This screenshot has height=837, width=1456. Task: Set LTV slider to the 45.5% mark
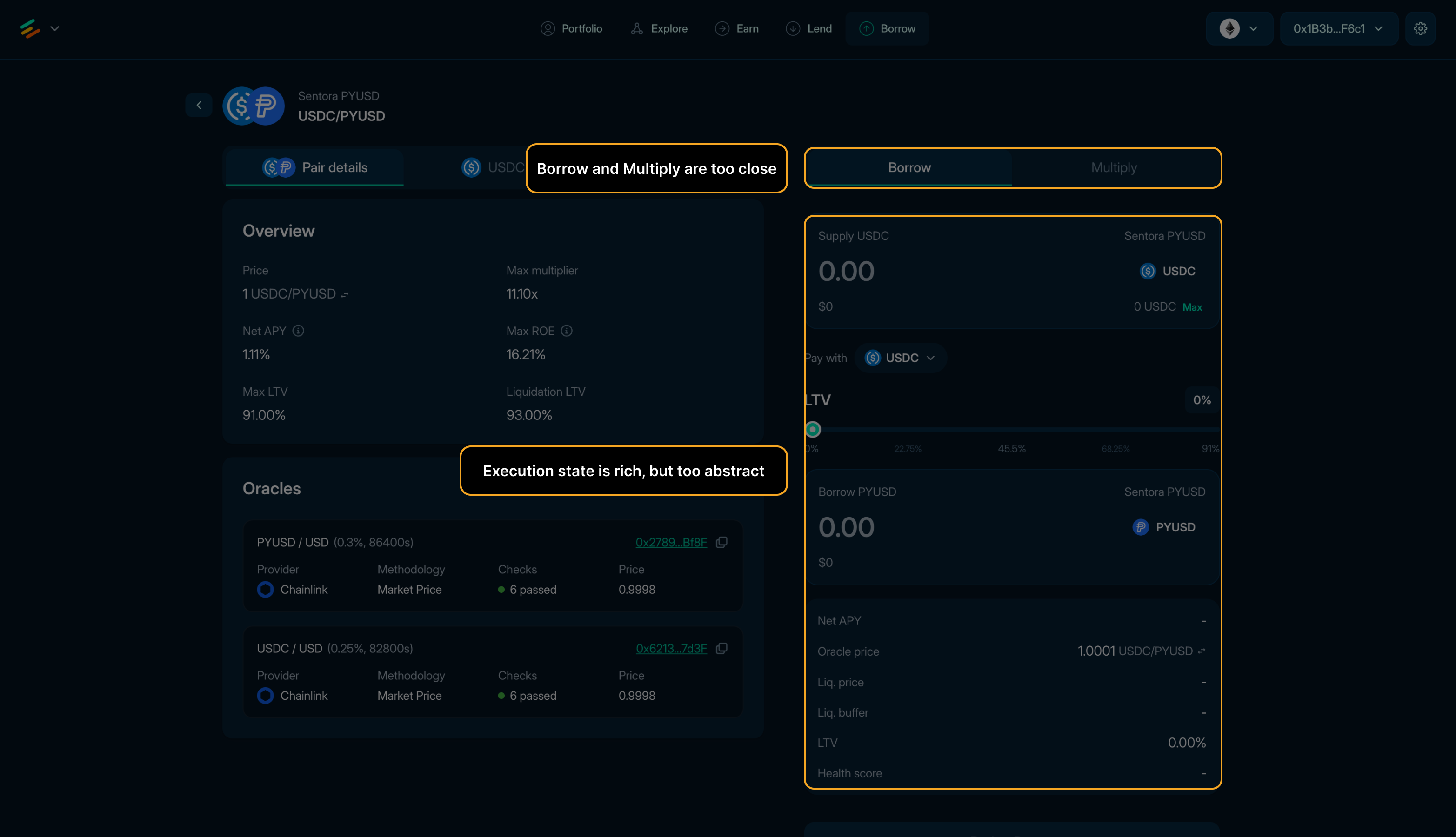1011,429
